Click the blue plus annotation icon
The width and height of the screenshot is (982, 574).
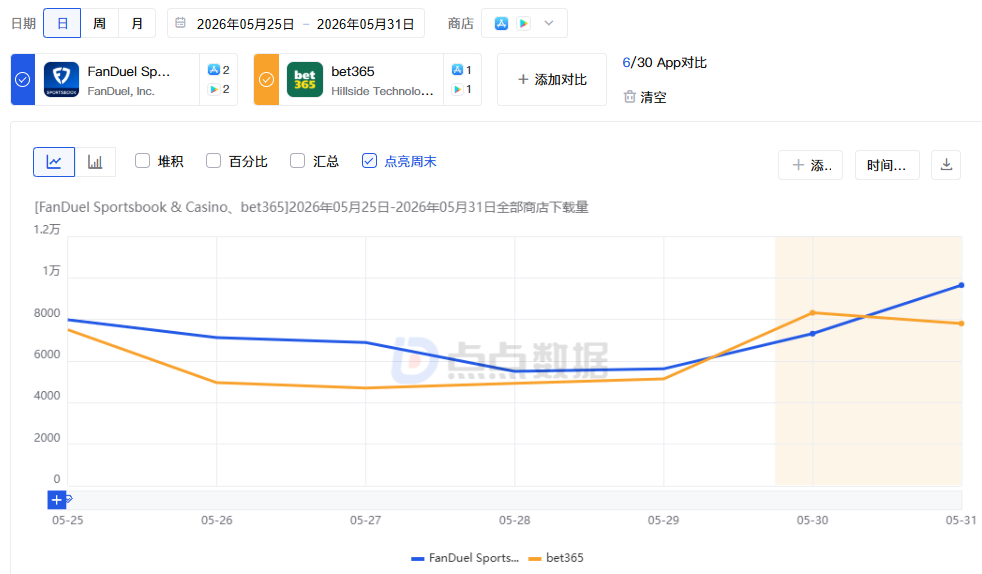coord(56,500)
